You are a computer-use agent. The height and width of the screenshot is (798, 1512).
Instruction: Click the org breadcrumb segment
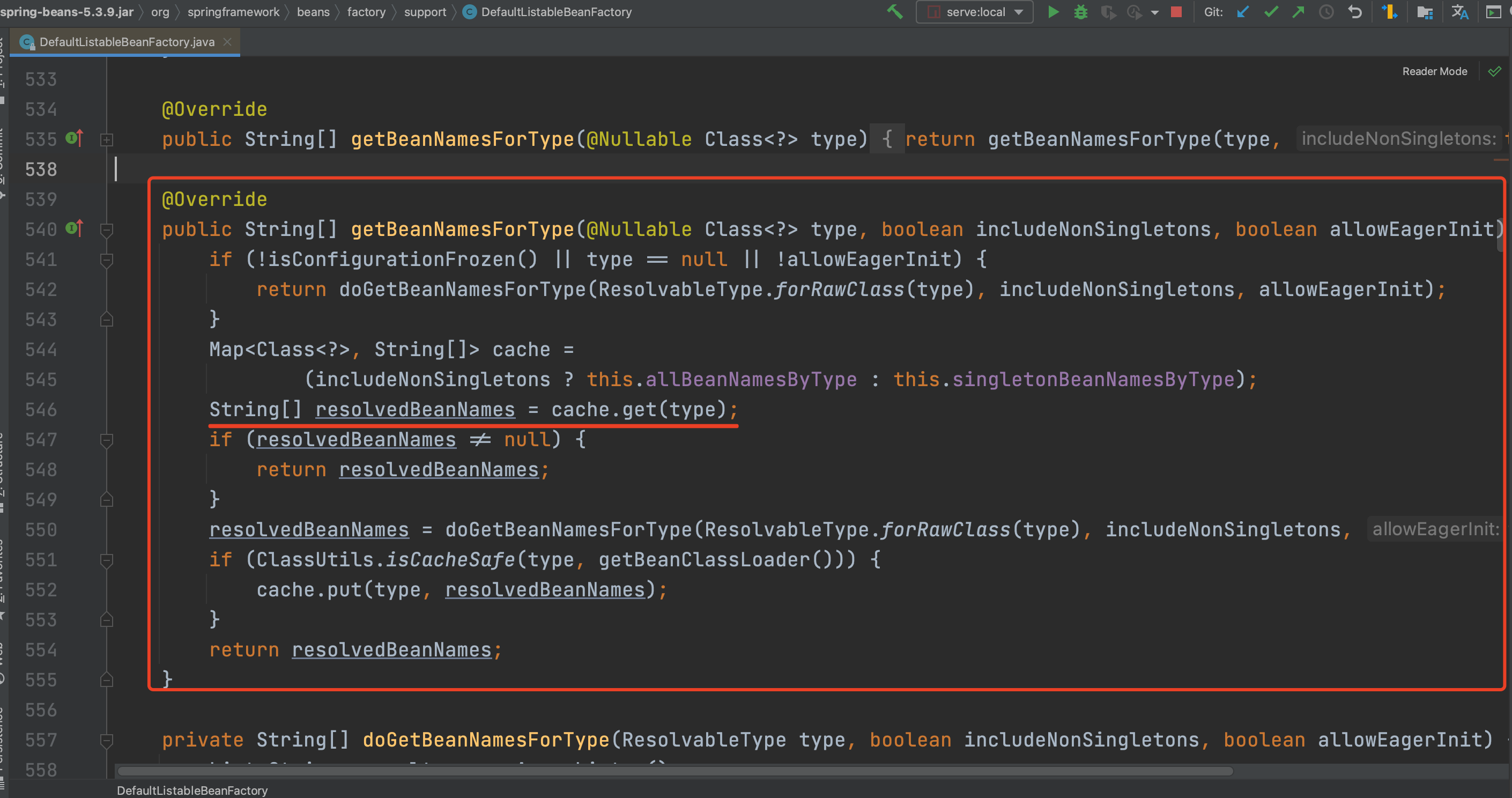click(x=160, y=12)
